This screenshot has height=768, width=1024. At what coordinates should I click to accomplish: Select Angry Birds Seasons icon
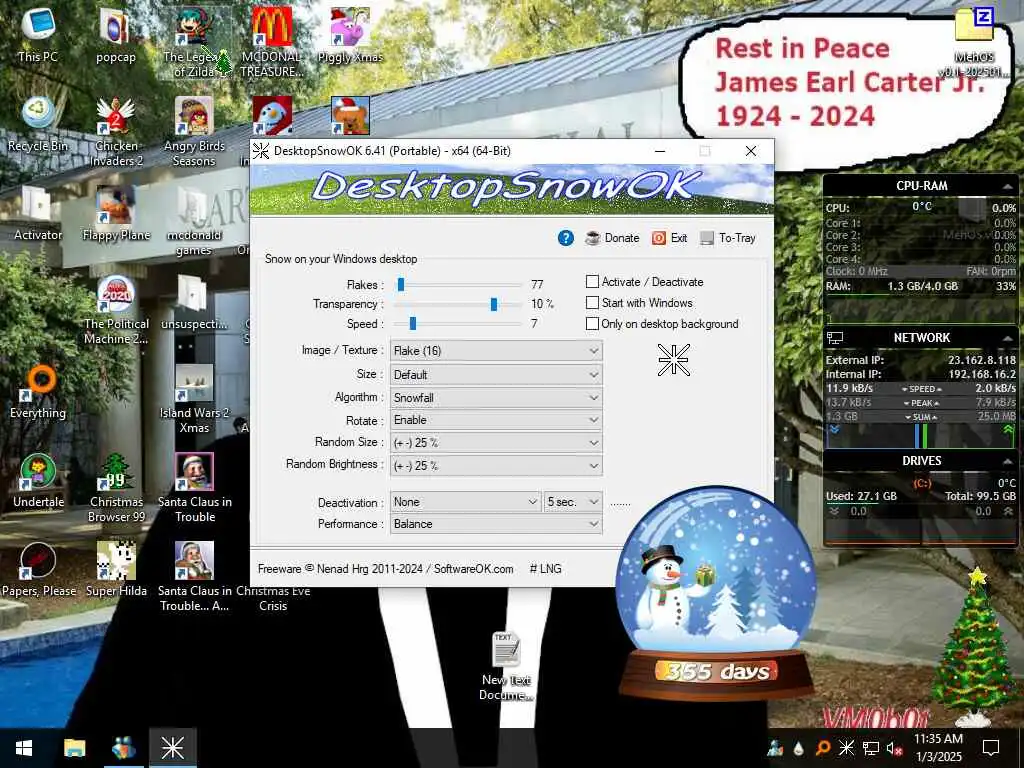(194, 132)
